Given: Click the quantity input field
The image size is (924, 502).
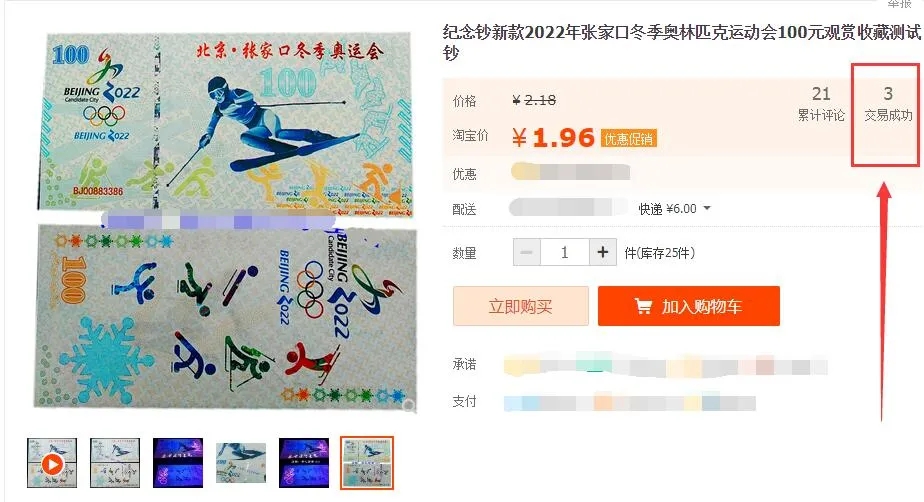Looking at the screenshot, I should click(x=565, y=253).
